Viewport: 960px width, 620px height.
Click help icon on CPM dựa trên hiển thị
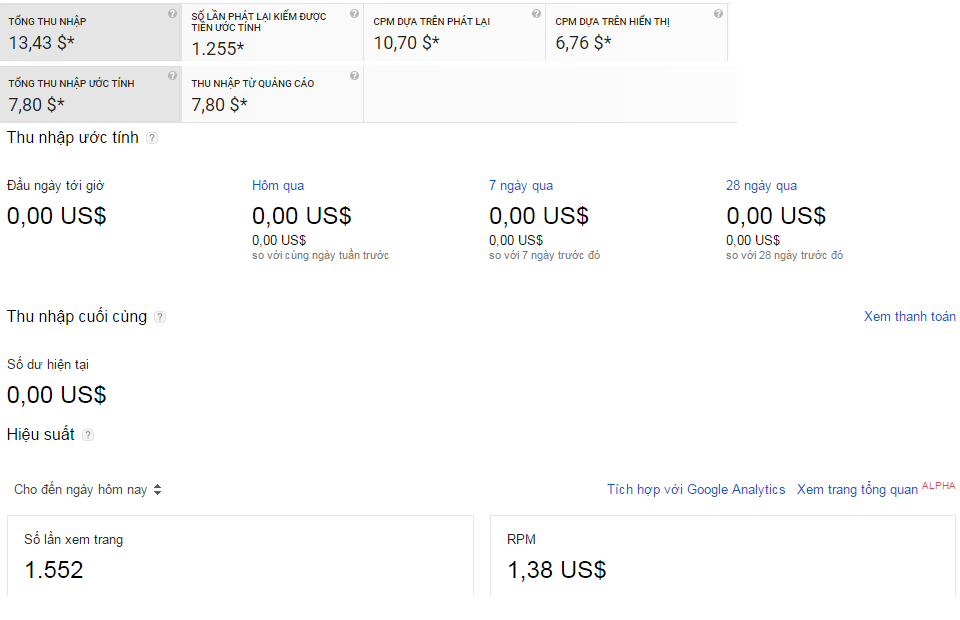tap(718, 14)
